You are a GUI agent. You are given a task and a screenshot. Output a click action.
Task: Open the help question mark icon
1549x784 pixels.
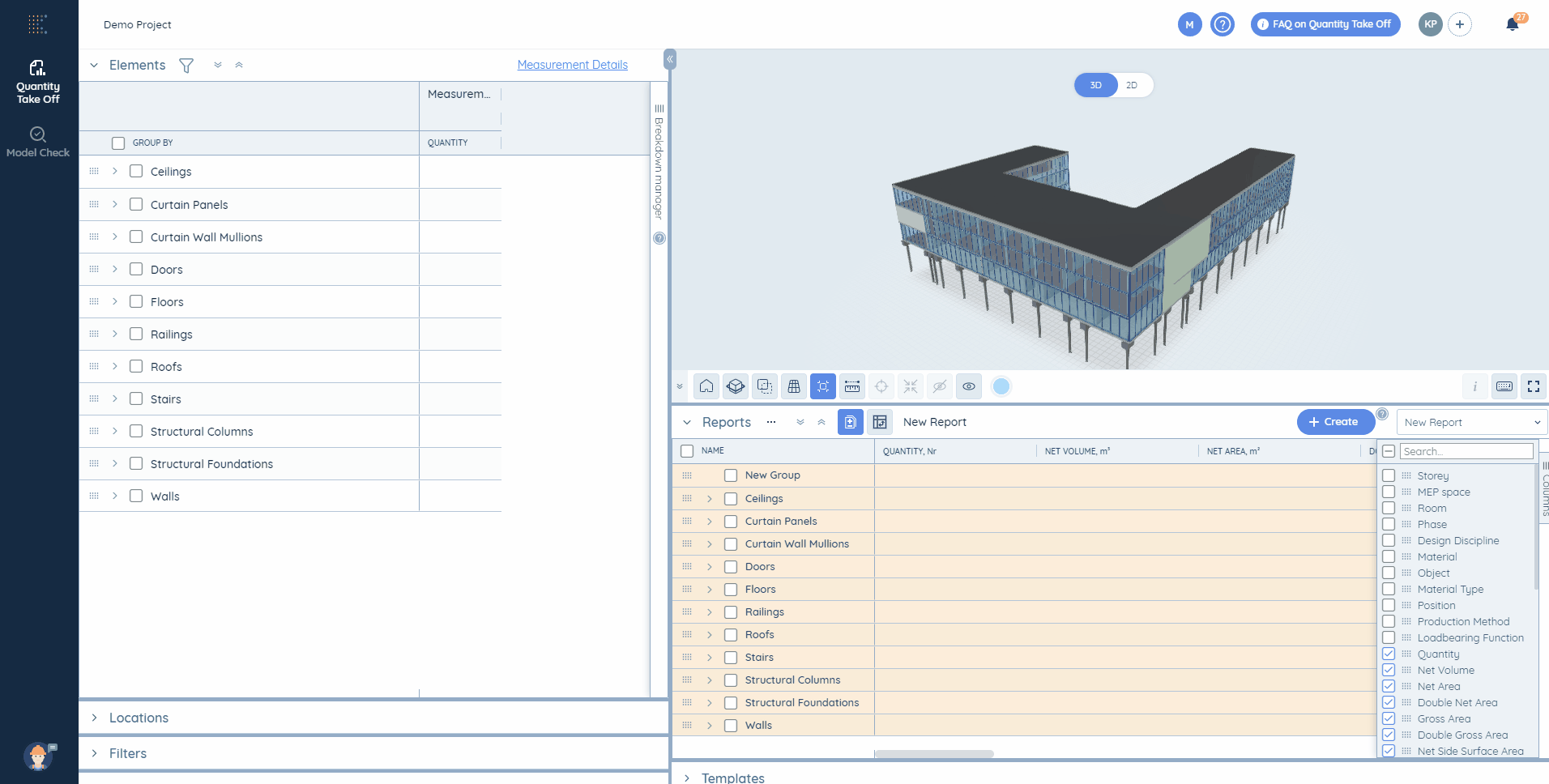click(x=1223, y=24)
